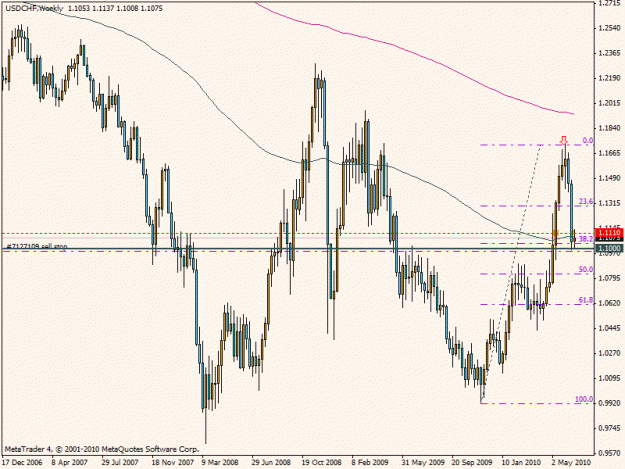Click the USDCHF,Weekly chart title text
The width and height of the screenshot is (625, 469).
[x=34, y=8]
